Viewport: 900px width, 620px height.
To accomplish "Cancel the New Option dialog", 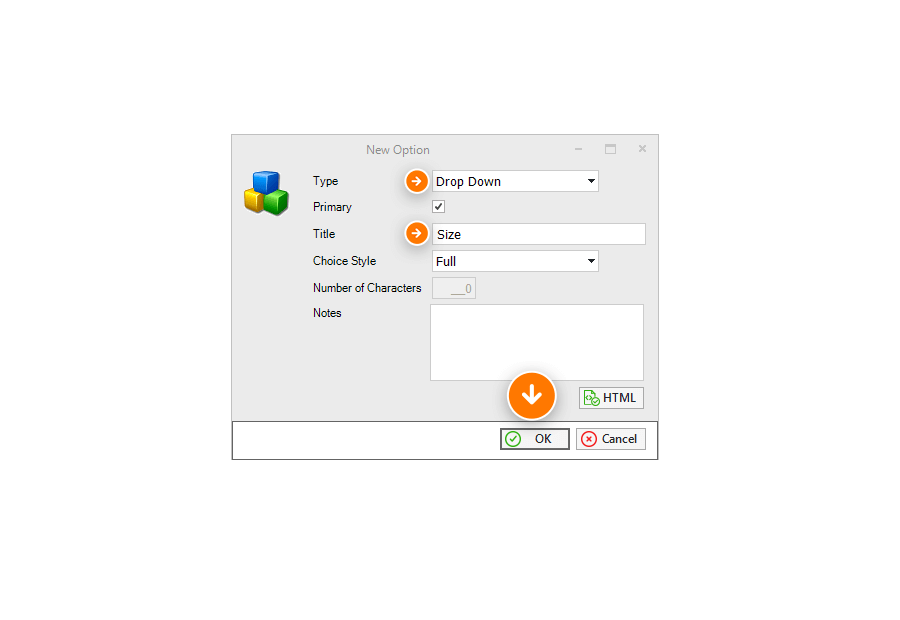I will point(611,439).
